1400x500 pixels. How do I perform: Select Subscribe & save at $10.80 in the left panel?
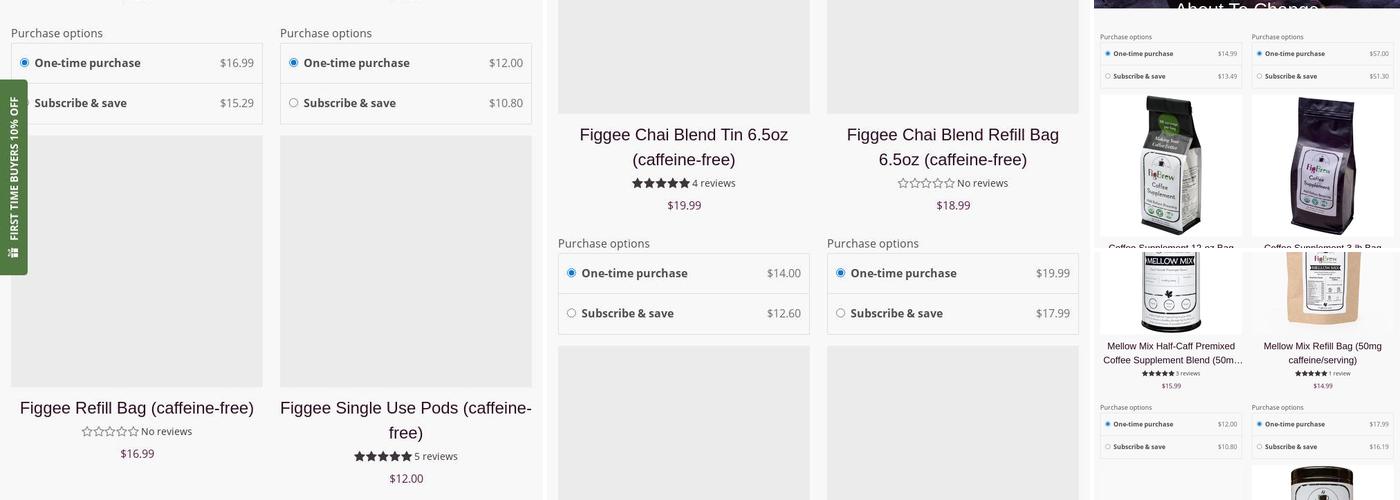294,103
